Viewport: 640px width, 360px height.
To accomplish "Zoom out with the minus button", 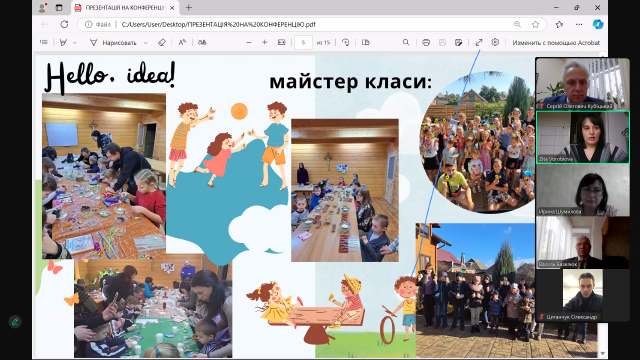I will 249,42.
